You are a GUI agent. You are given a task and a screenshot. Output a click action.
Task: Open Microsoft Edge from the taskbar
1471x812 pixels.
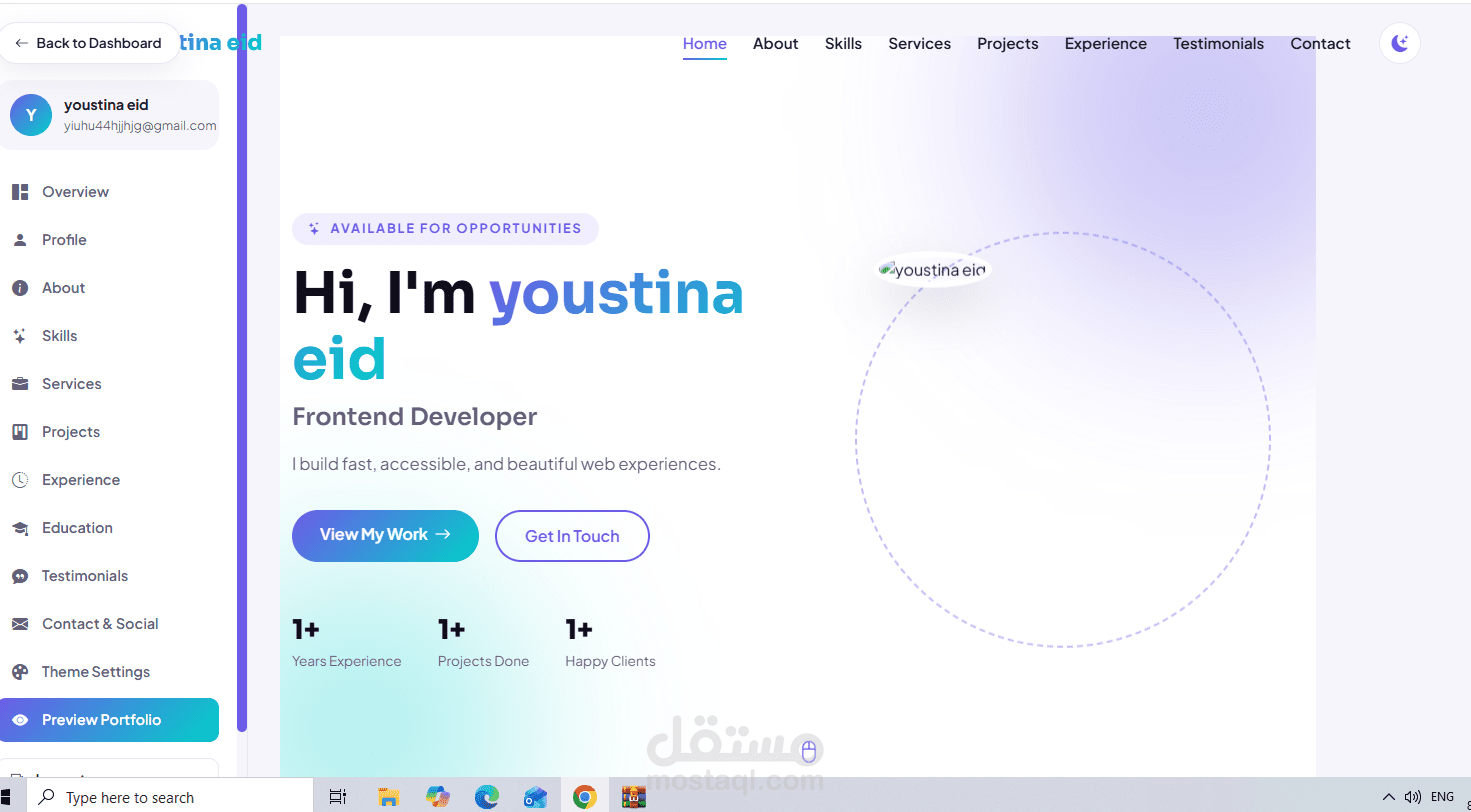coord(487,797)
